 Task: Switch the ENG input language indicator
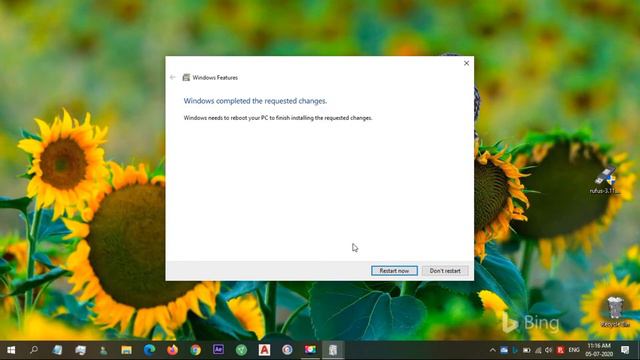coord(574,350)
